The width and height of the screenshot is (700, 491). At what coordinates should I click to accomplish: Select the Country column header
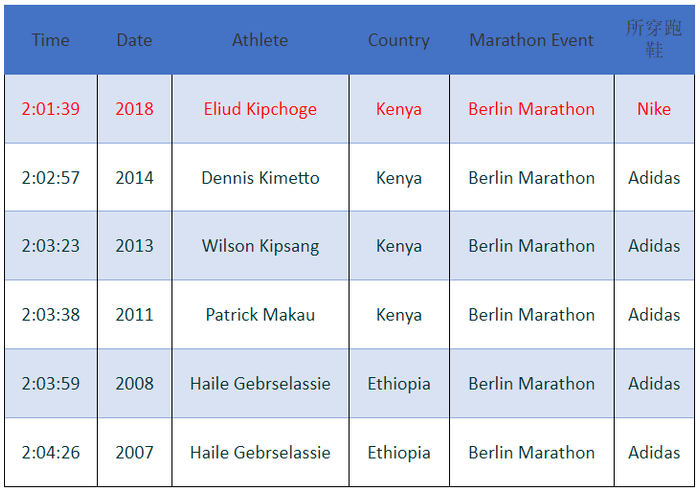(x=398, y=40)
